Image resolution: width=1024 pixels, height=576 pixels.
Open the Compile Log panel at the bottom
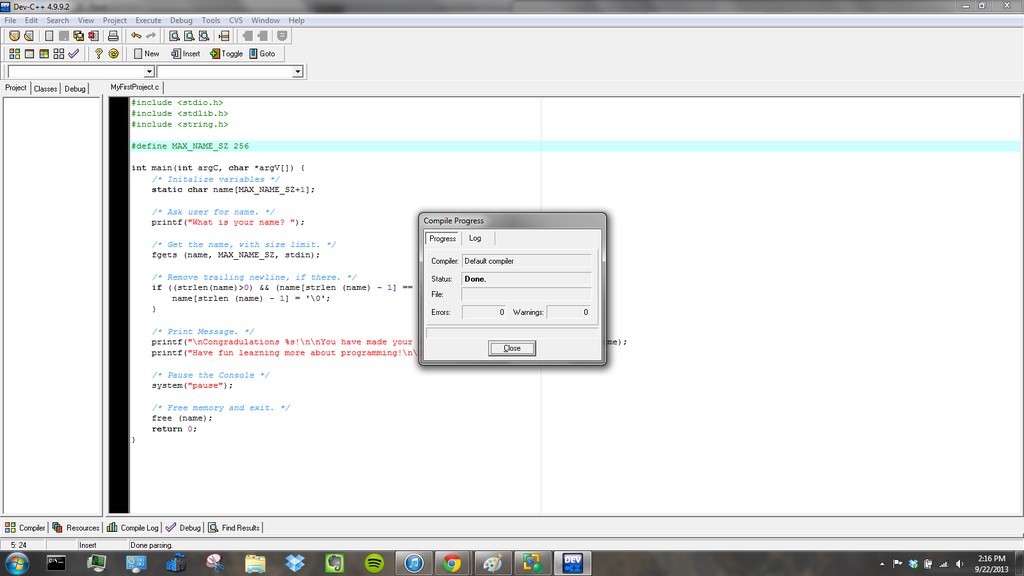pos(133,527)
